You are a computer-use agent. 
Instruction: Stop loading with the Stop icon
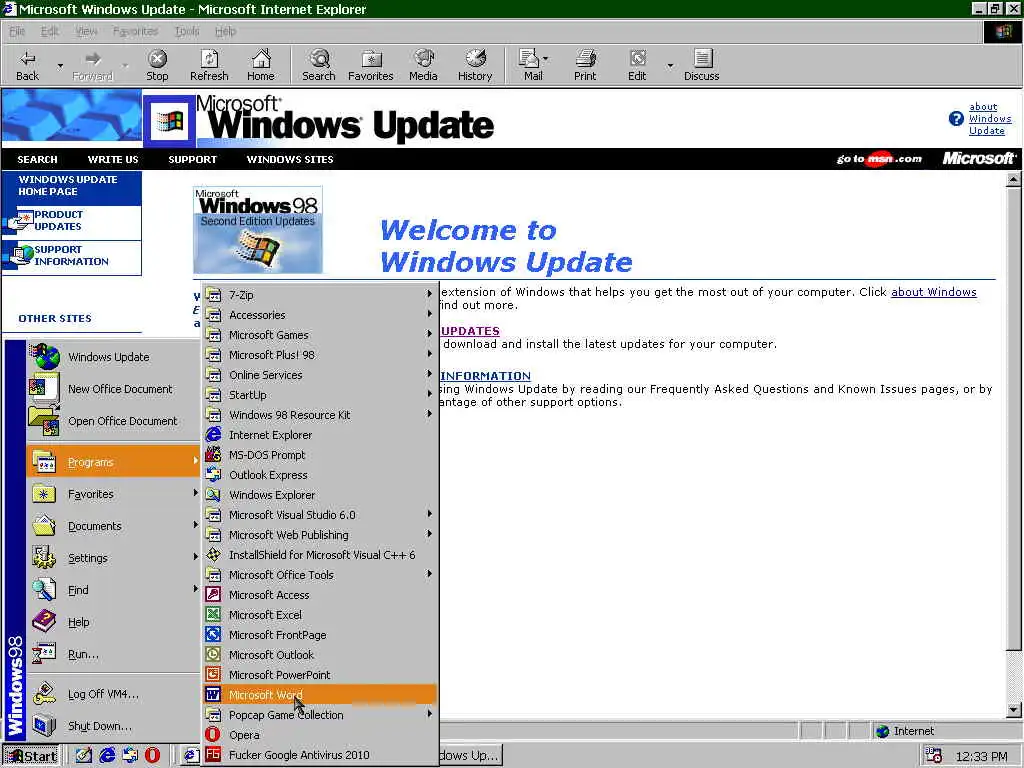(157, 65)
